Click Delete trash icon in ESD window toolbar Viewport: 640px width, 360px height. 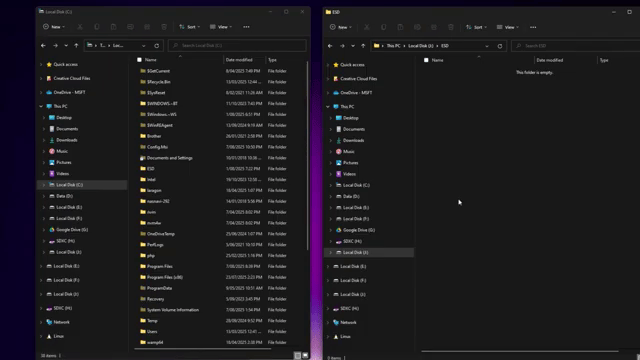(x=451, y=27)
